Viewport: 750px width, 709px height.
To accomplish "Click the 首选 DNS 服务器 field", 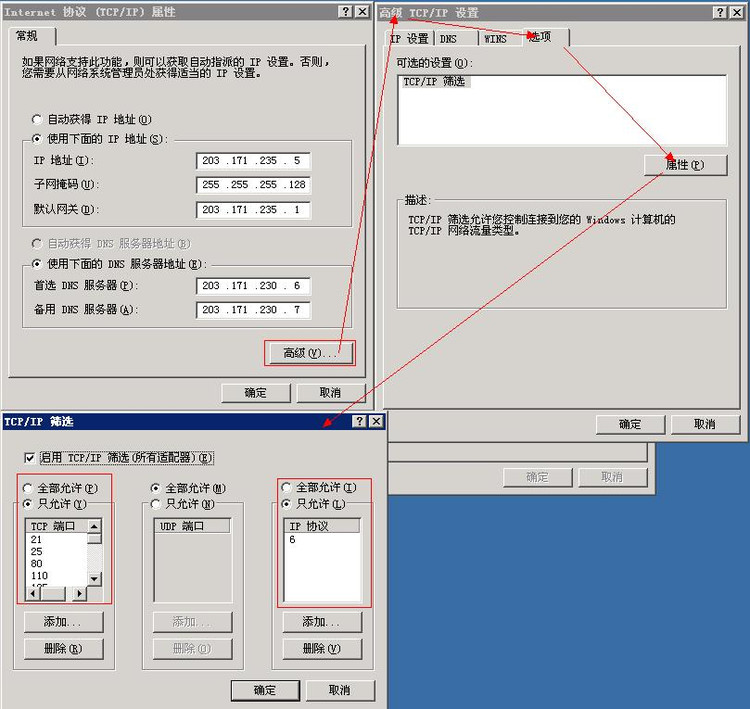I will [253, 286].
